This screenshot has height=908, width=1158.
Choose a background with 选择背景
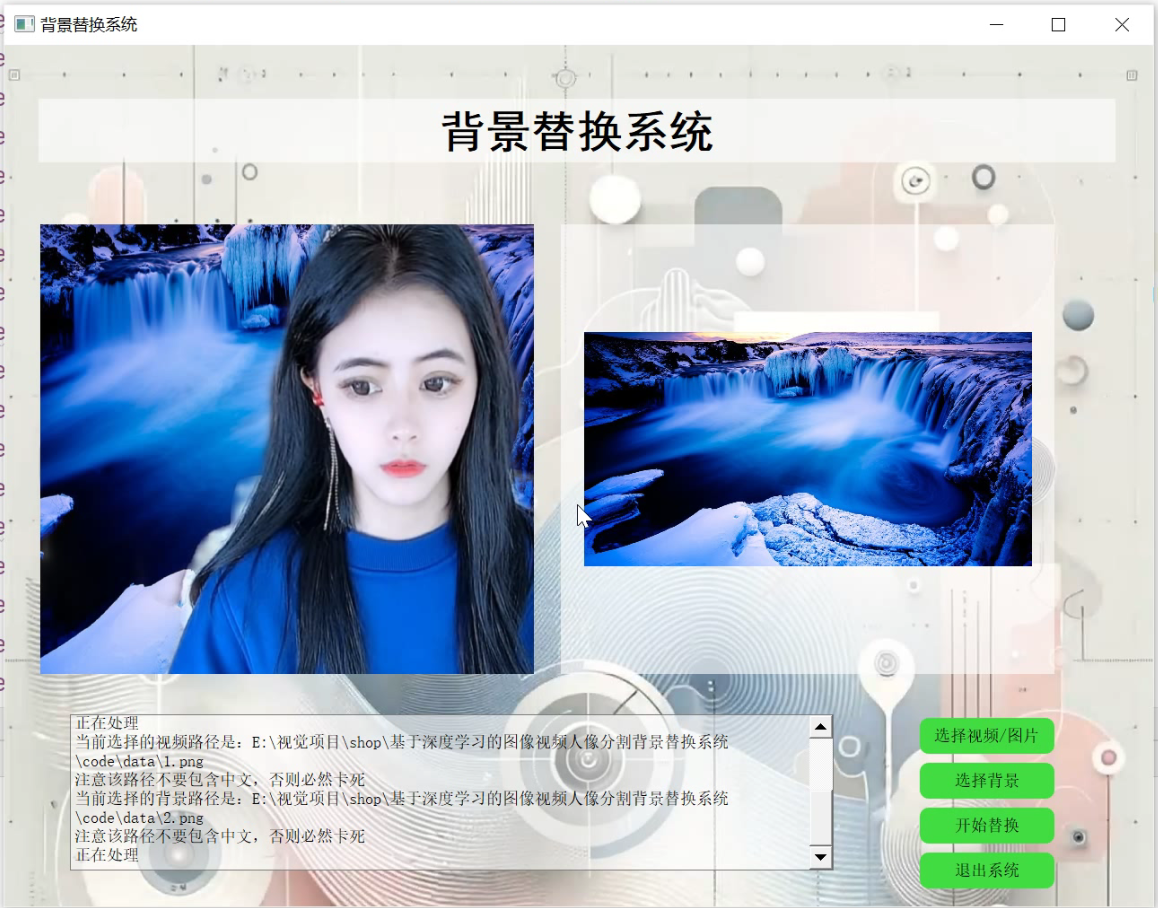point(987,780)
